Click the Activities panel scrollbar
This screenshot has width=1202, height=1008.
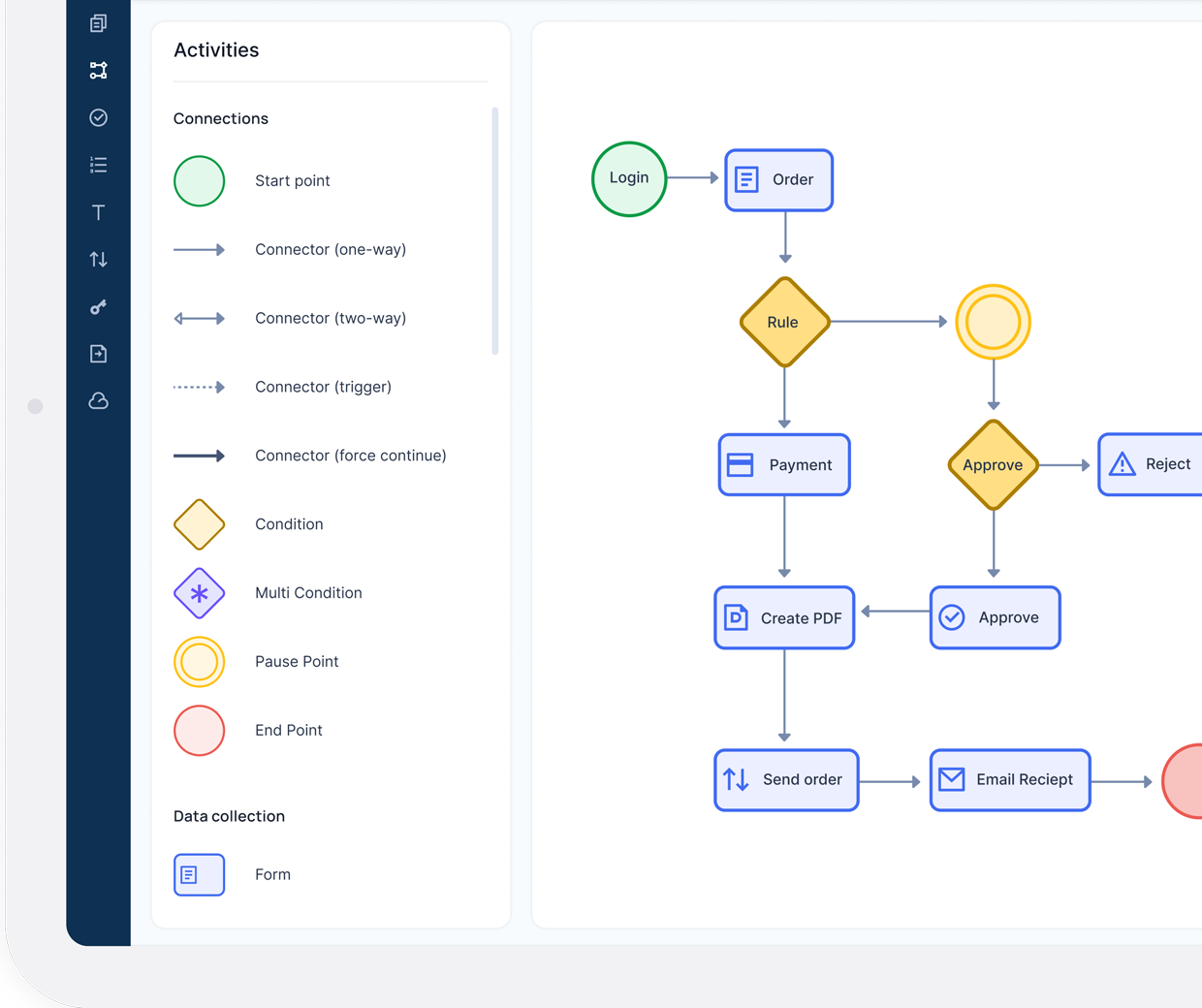(495, 231)
